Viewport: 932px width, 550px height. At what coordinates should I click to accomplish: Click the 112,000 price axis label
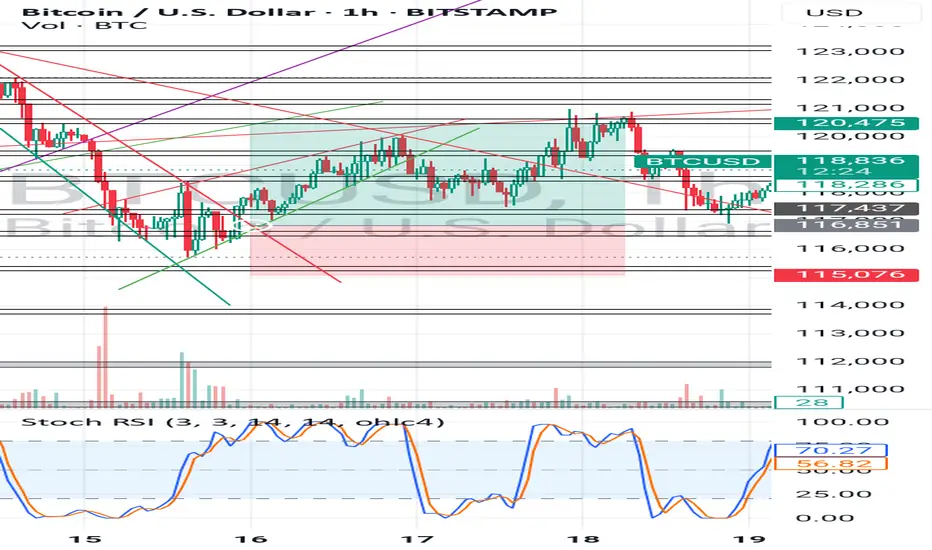click(x=850, y=362)
